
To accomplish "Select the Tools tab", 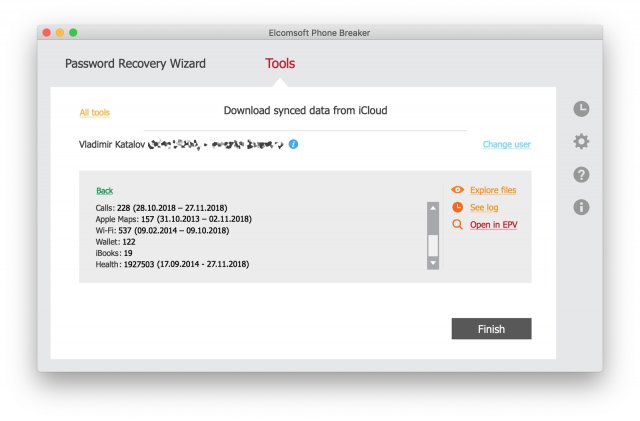I will (280, 64).
